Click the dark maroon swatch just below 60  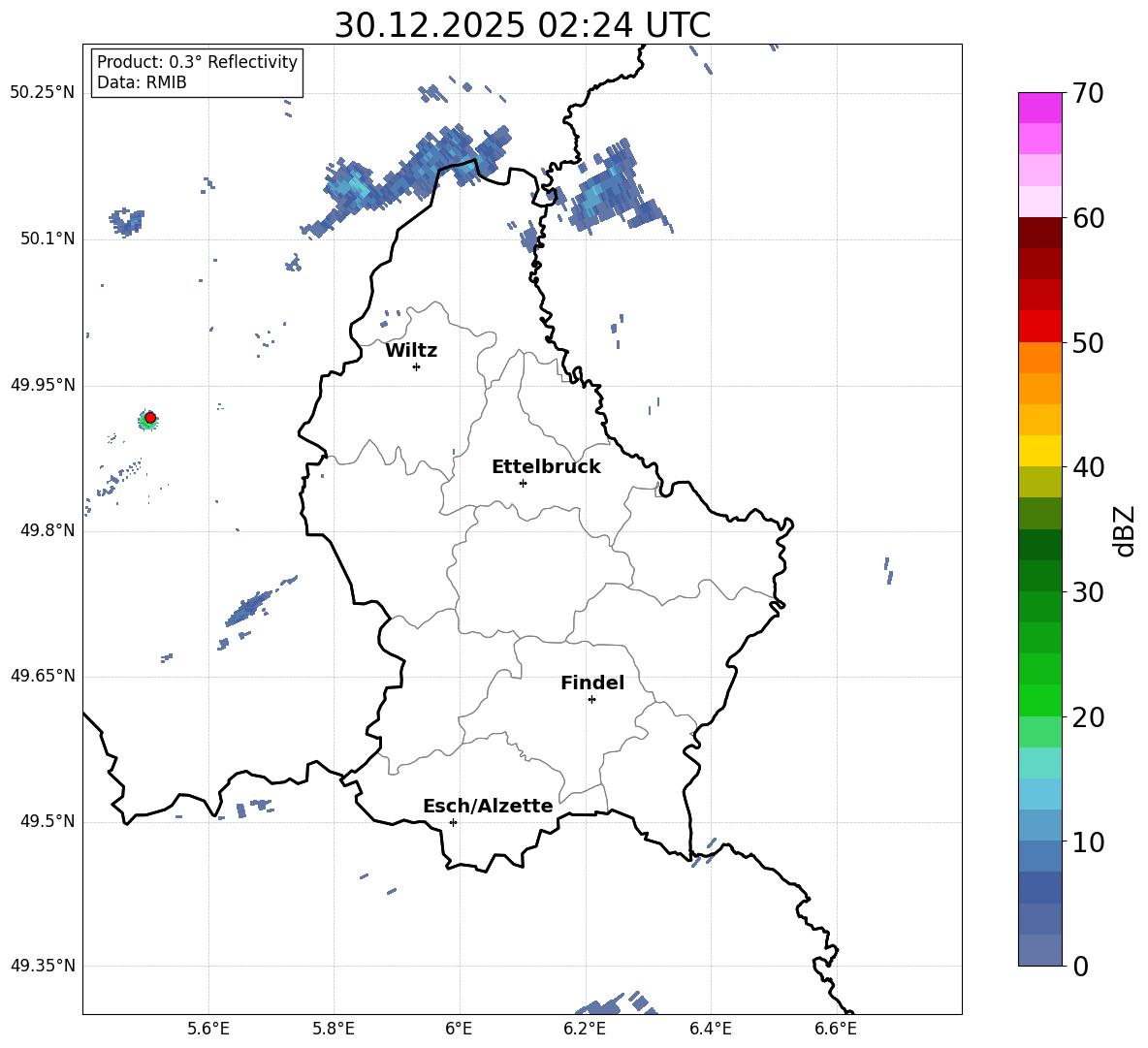click(1039, 233)
